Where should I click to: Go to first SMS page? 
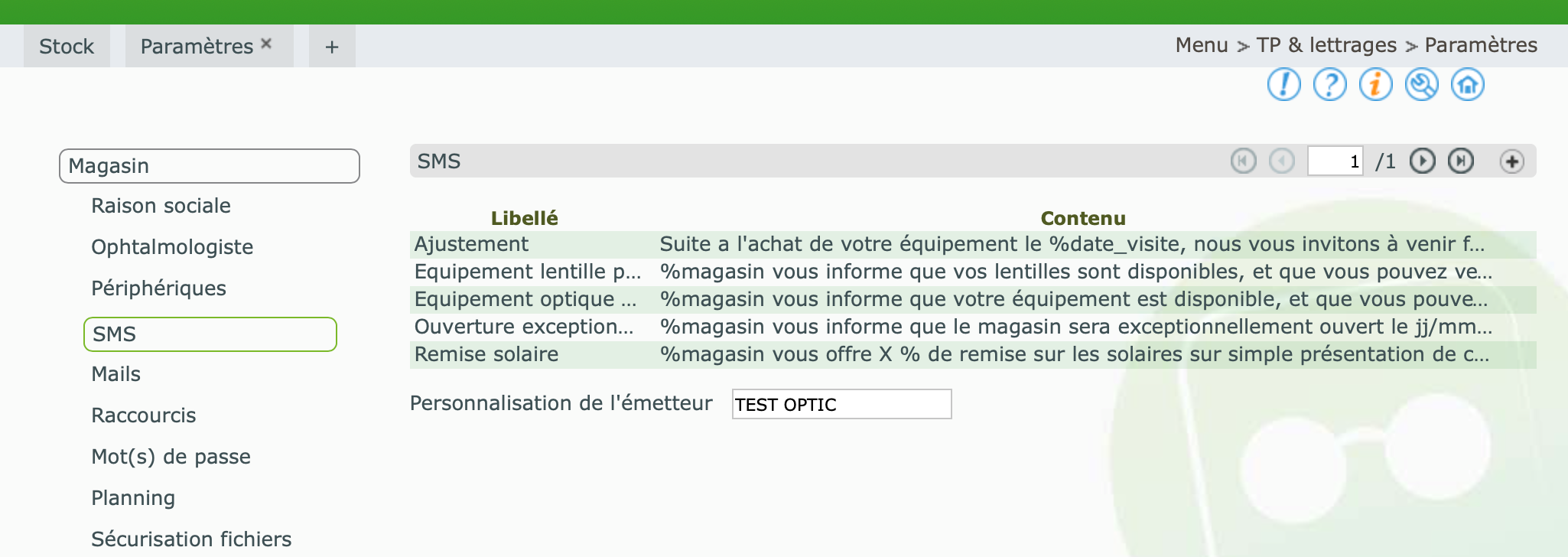click(x=1244, y=161)
